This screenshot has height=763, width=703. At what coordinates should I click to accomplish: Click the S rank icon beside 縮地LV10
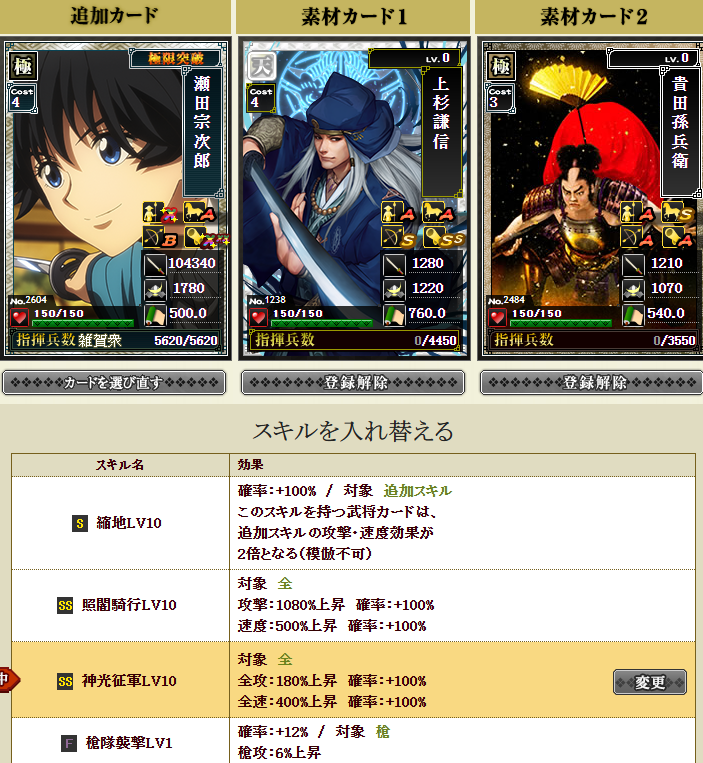pos(80,524)
